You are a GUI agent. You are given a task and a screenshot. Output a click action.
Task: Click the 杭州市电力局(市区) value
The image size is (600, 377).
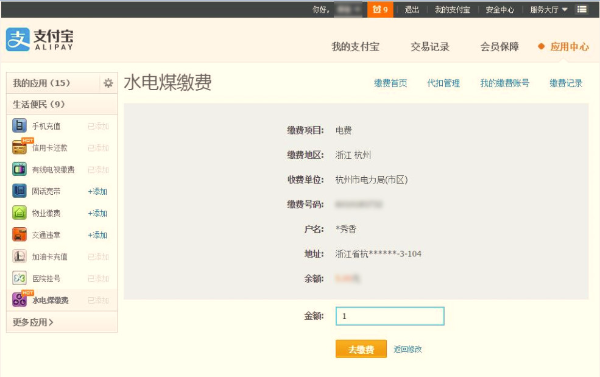372,180
